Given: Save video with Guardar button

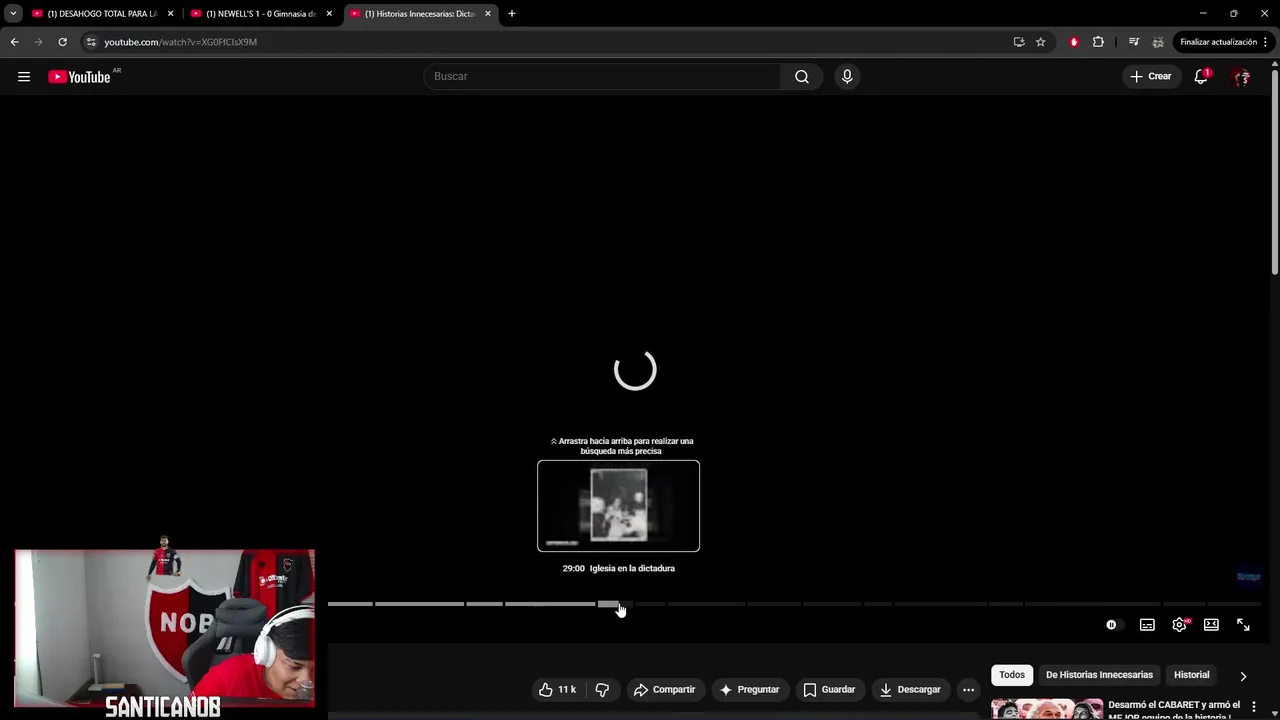Looking at the screenshot, I should 829,690.
